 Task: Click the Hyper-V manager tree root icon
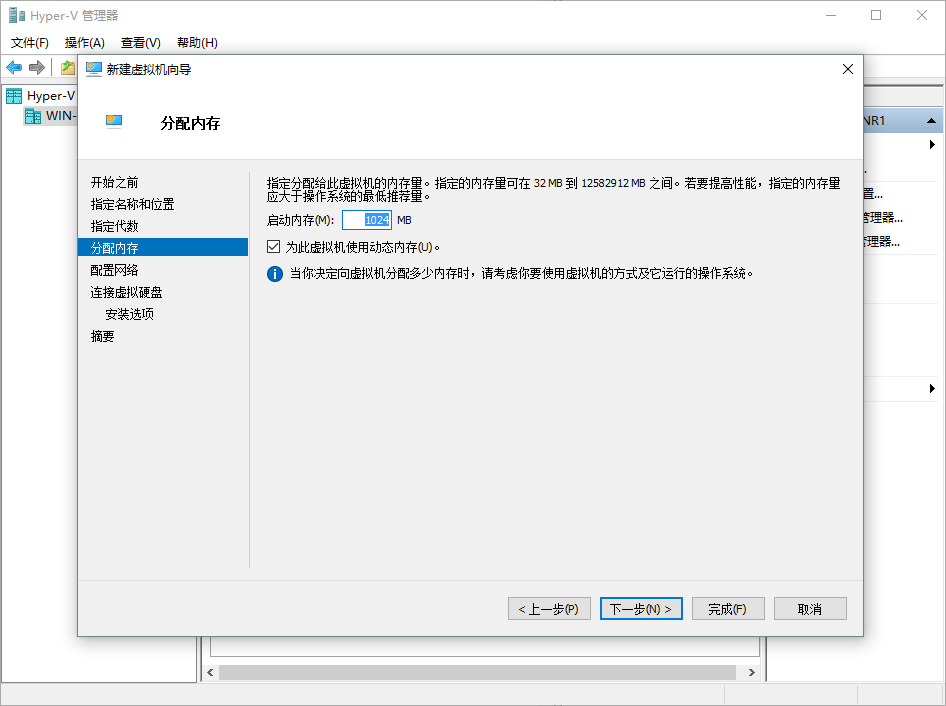14,96
